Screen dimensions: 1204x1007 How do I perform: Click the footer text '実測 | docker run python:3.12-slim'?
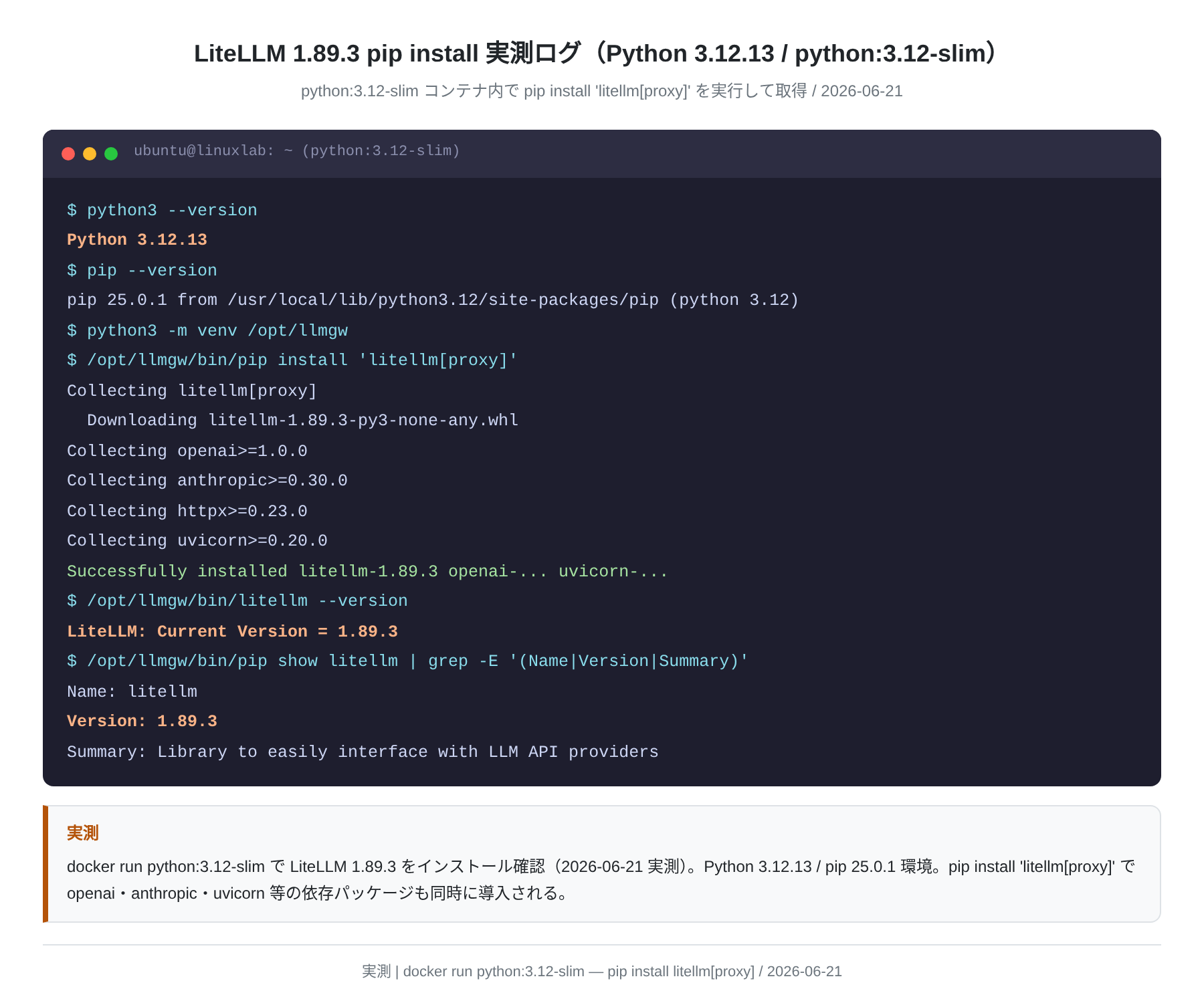pos(602,972)
